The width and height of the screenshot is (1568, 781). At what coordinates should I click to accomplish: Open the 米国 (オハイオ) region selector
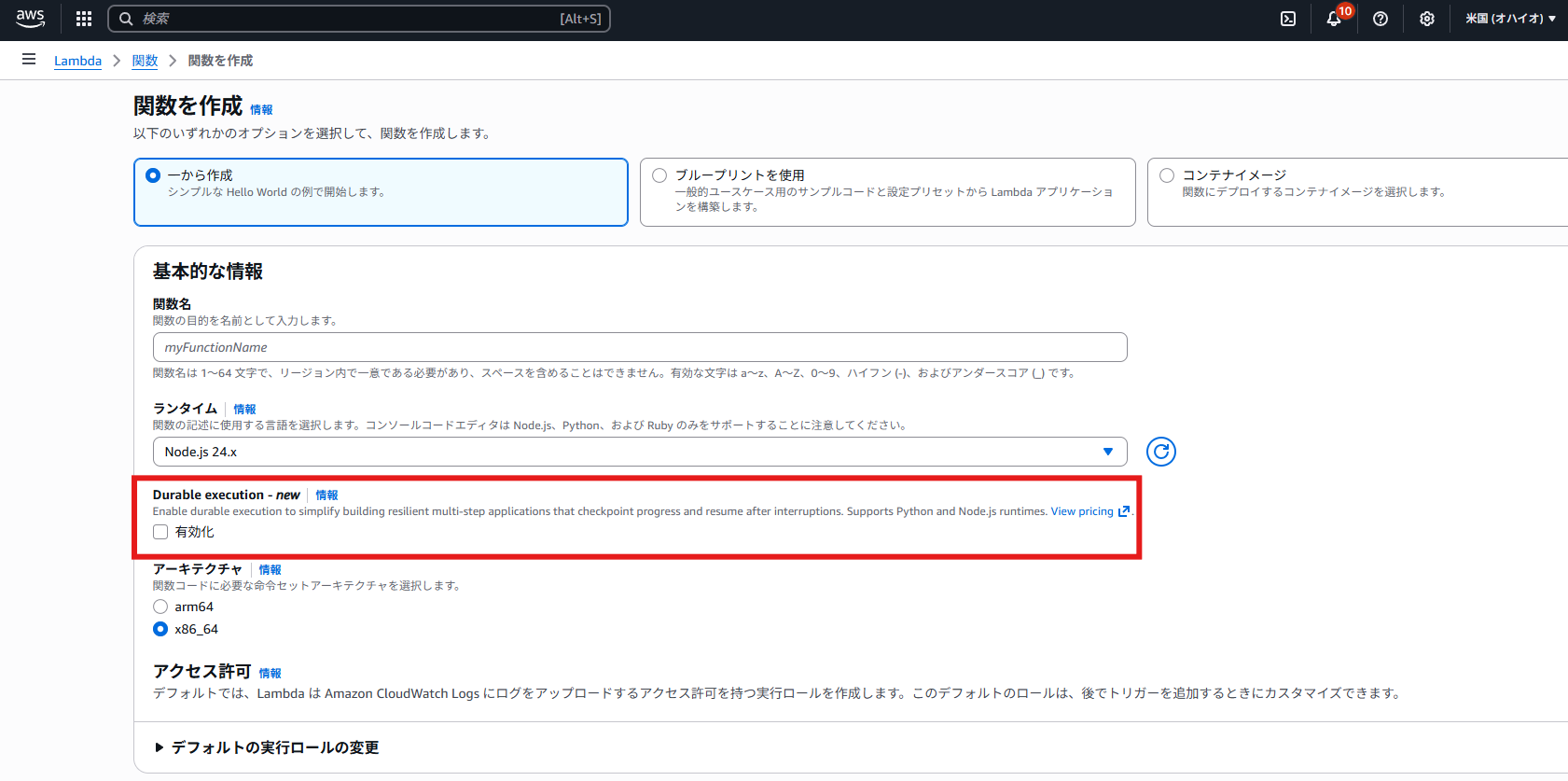pos(1510,19)
